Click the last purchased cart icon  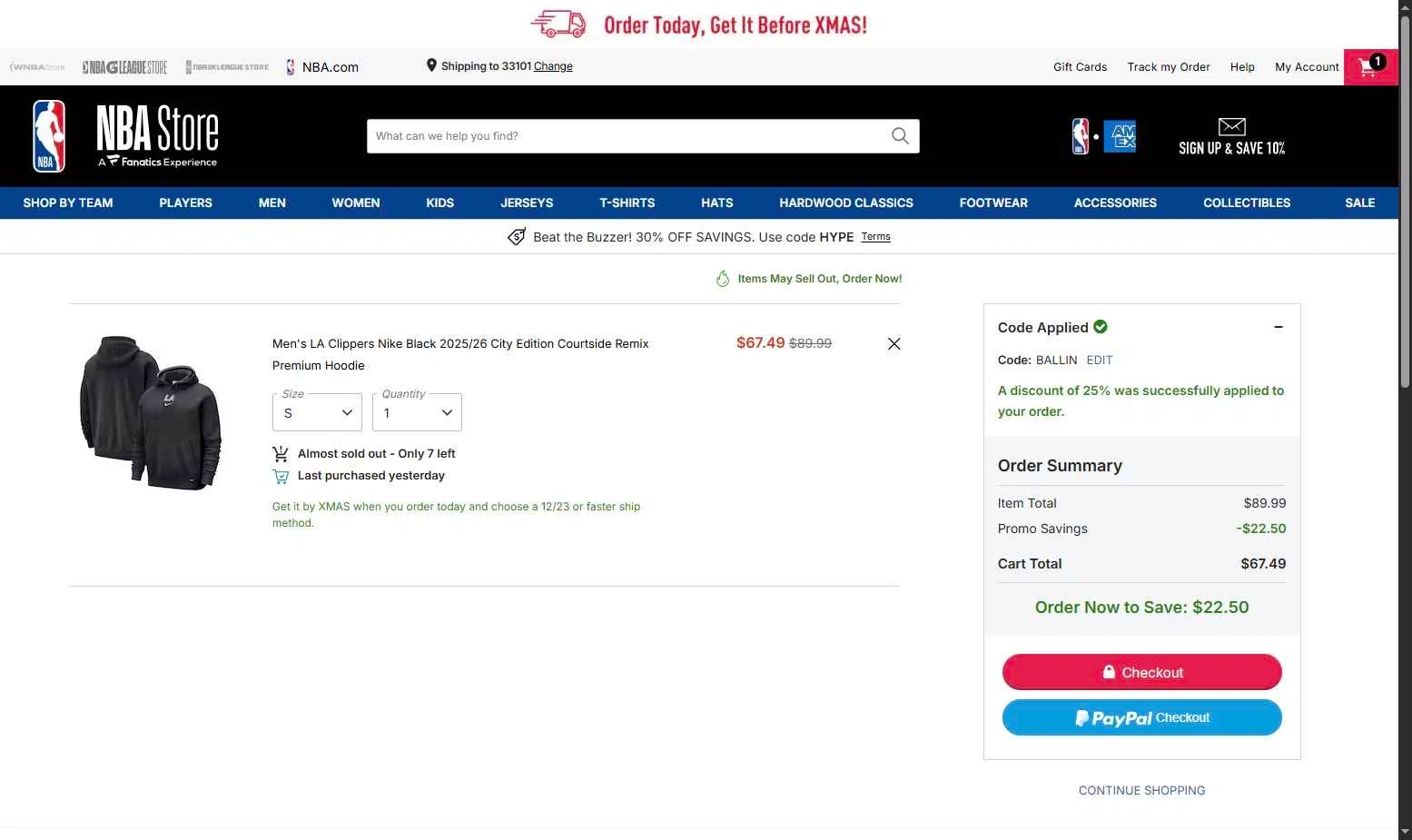[x=281, y=476]
